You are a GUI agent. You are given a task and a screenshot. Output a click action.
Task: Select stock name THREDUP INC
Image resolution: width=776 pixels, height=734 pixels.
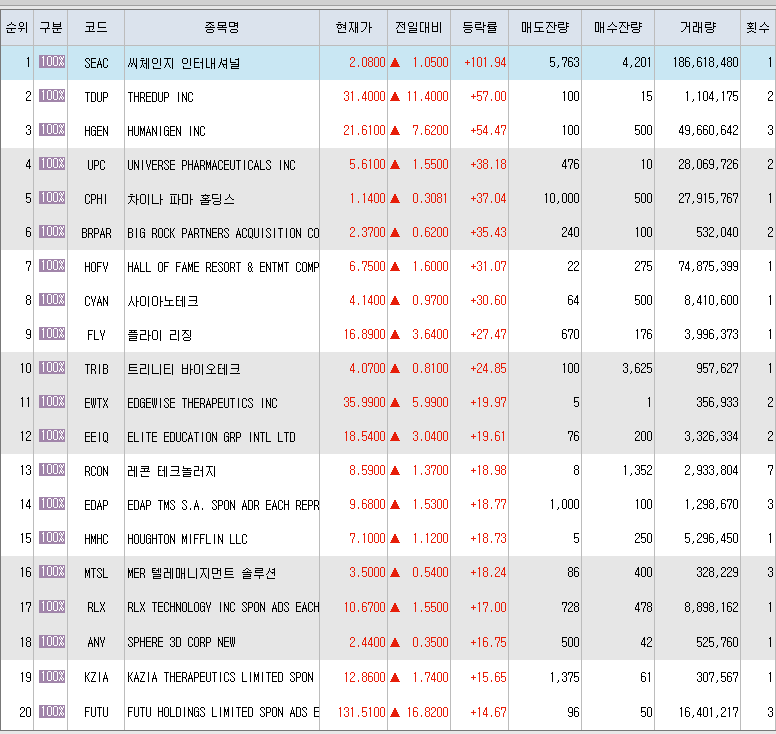pyautogui.click(x=160, y=97)
